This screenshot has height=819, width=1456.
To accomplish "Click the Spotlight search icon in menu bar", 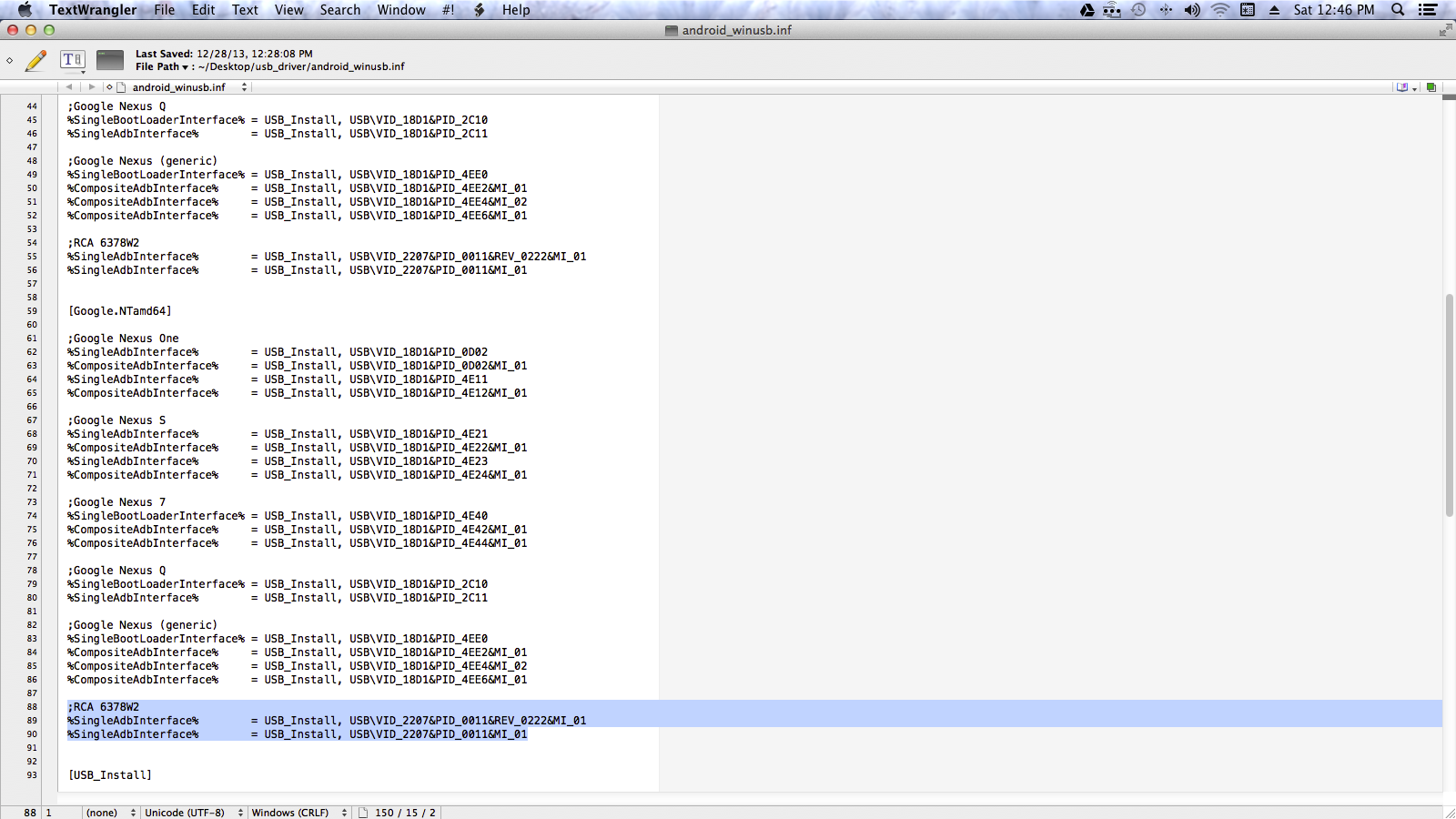I will [1399, 10].
